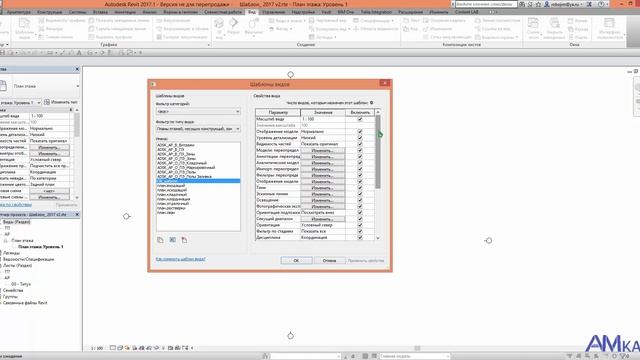
Task: Open the Спецификации ribbon dropdown
Action: tap(374, 20)
